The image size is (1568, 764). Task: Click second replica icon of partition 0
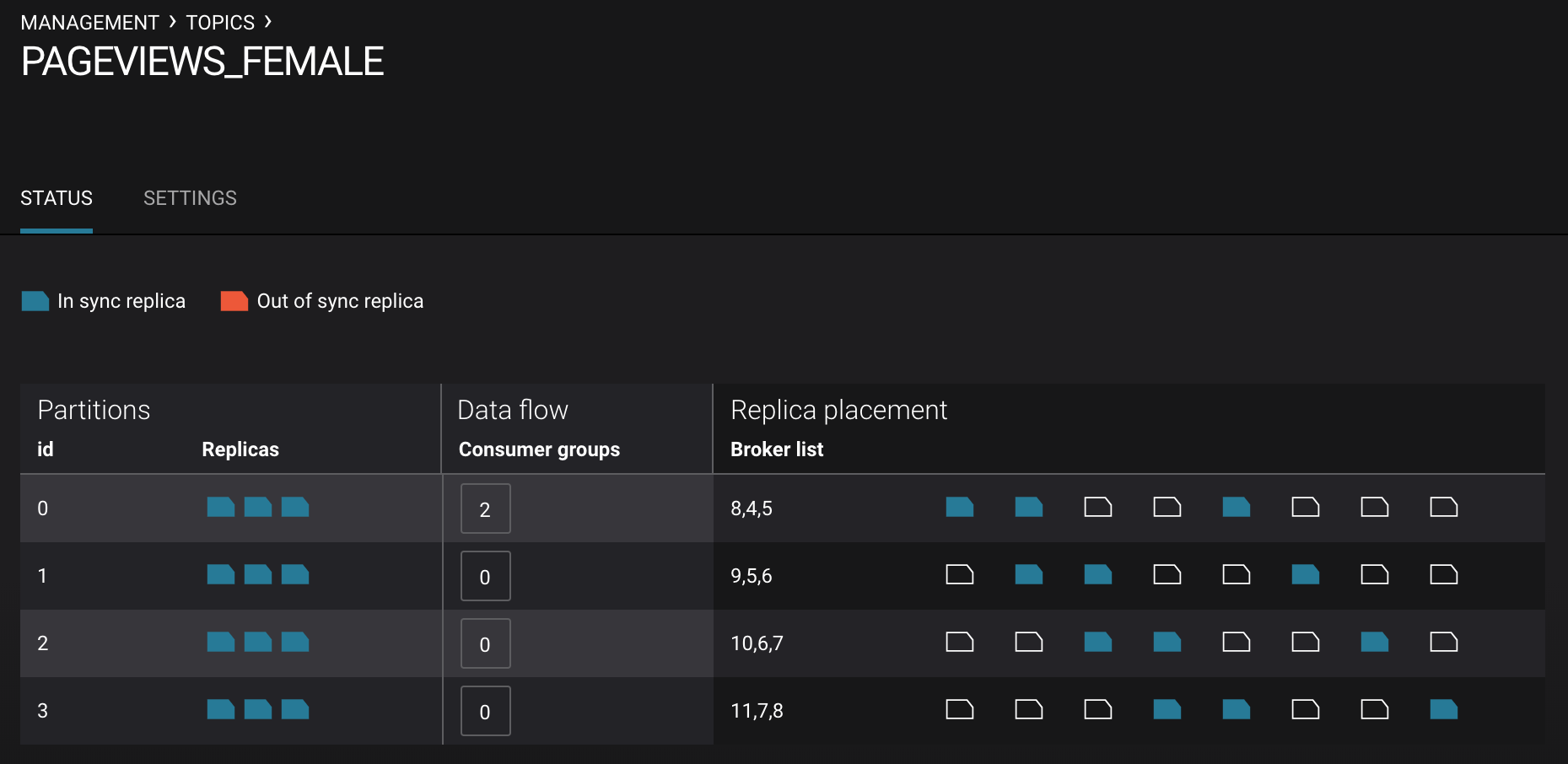tap(258, 507)
